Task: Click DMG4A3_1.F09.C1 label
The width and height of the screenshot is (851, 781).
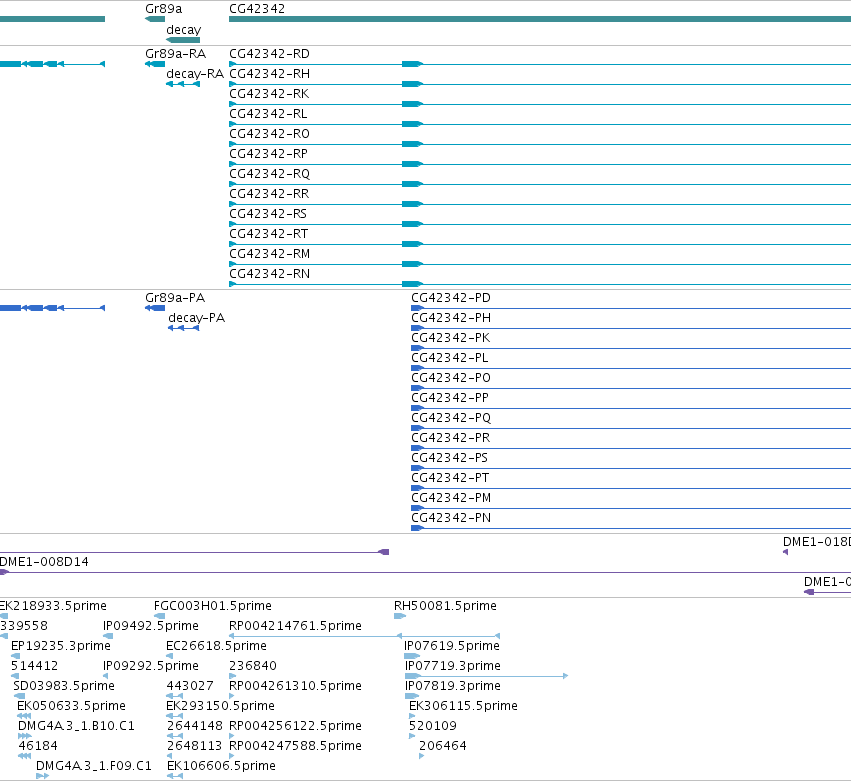Action: click(93, 767)
